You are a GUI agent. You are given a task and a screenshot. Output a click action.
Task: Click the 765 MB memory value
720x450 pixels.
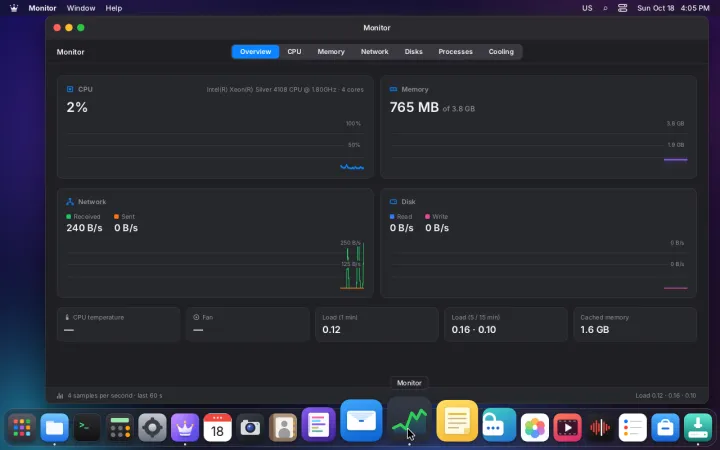(414, 107)
